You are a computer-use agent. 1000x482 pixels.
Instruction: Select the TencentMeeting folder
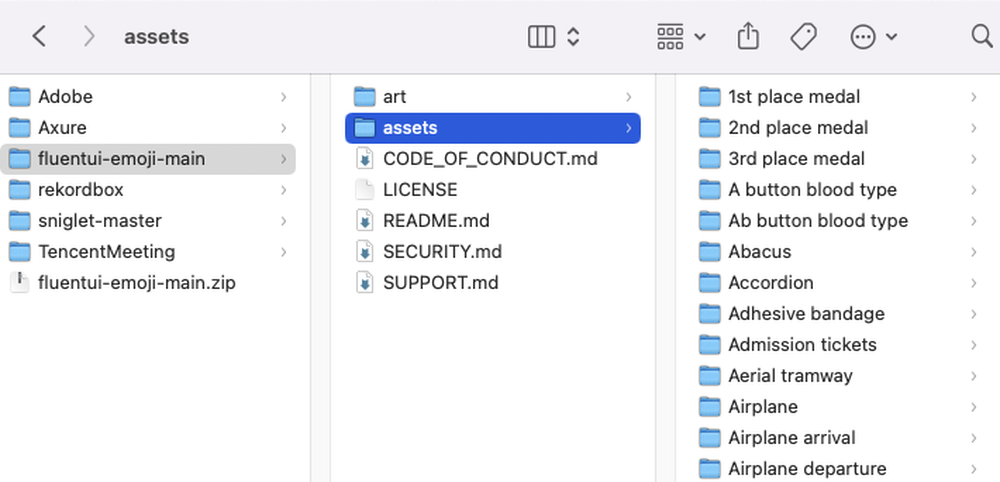point(148,252)
